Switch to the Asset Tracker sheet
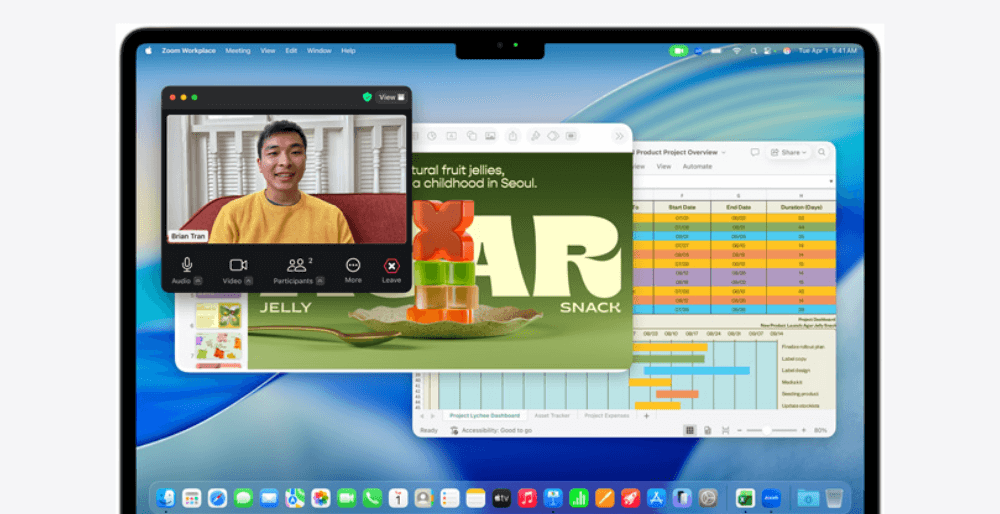1000x514 pixels. point(552,416)
